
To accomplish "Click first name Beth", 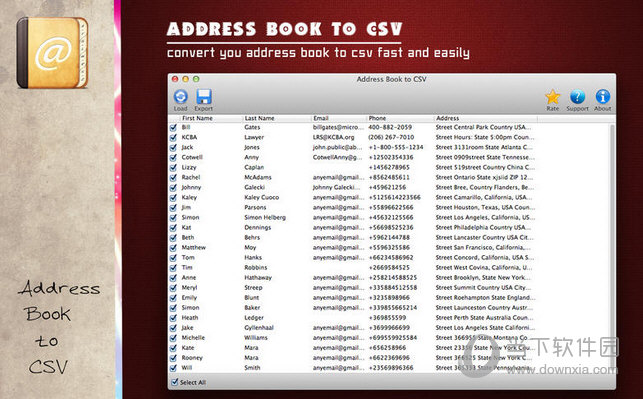I will pos(188,237).
